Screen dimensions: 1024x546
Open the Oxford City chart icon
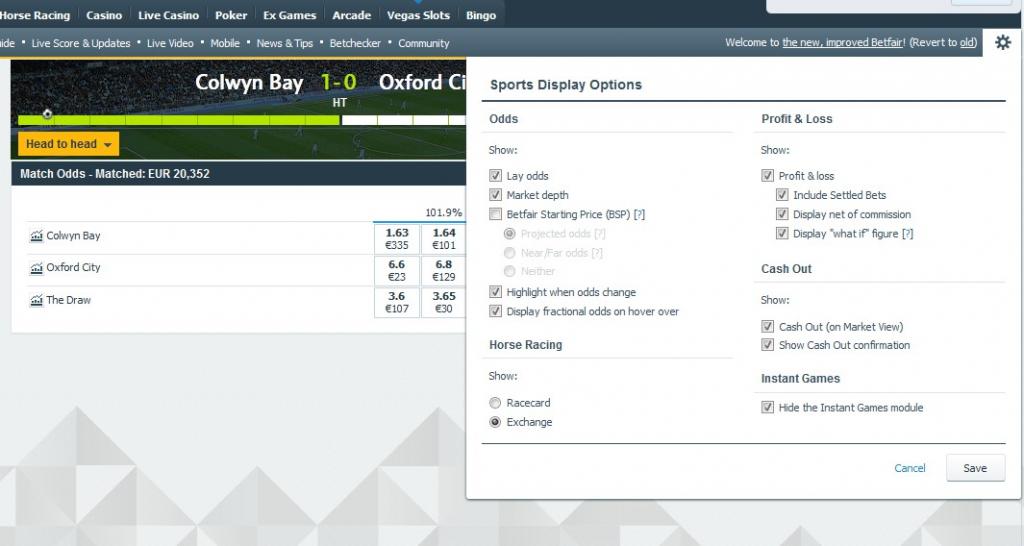pyautogui.click(x=37, y=268)
